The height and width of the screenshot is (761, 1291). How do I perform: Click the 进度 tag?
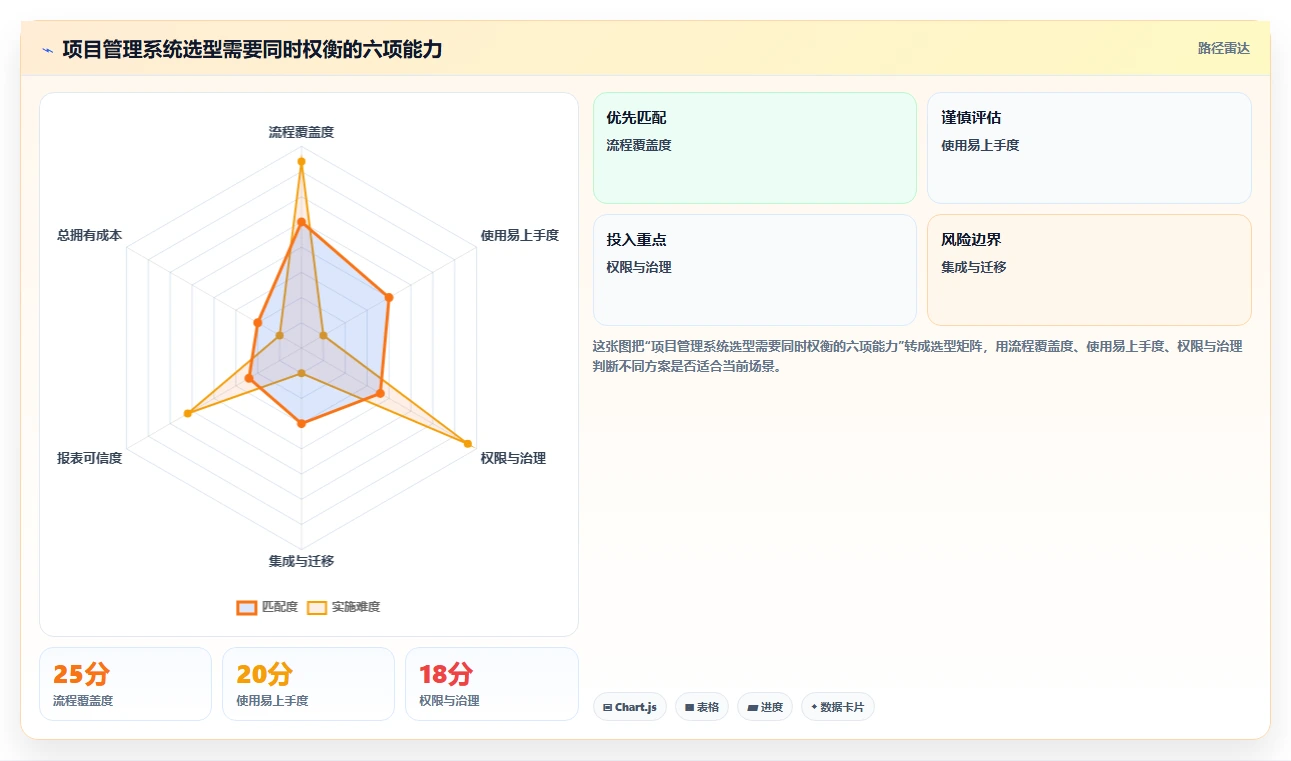pos(765,707)
